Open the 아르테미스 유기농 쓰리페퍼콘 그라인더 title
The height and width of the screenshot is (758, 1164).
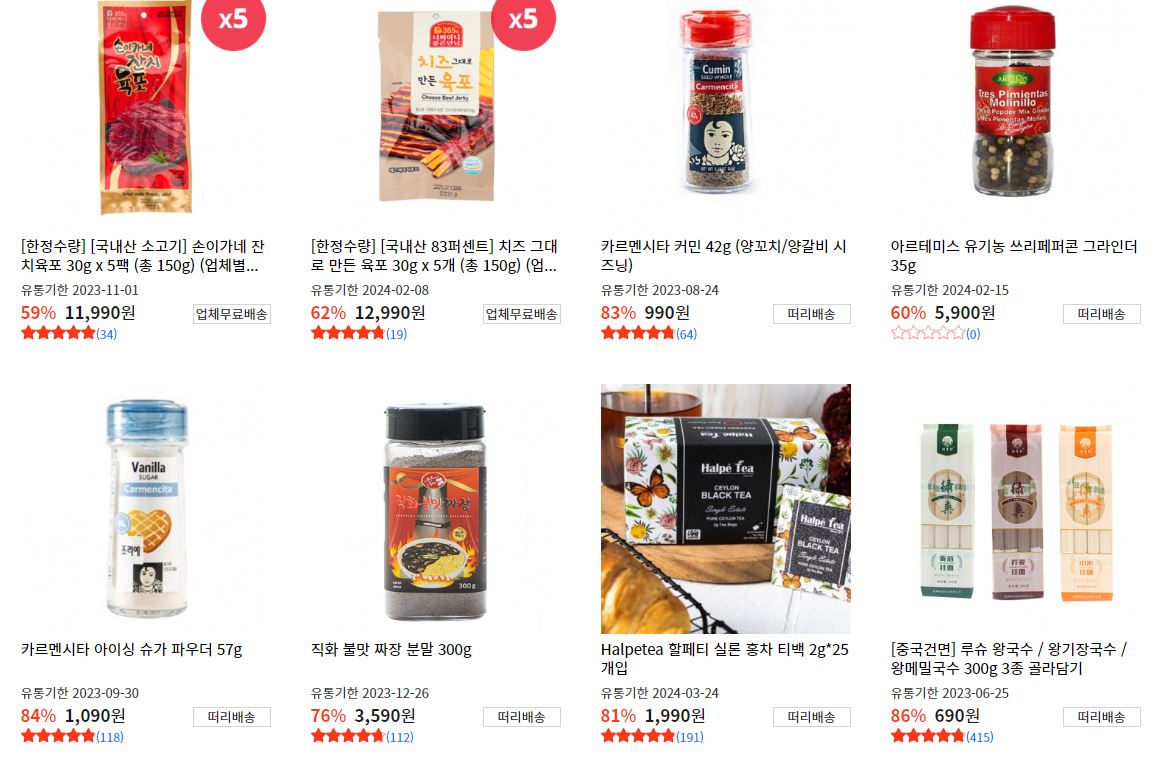1014,255
